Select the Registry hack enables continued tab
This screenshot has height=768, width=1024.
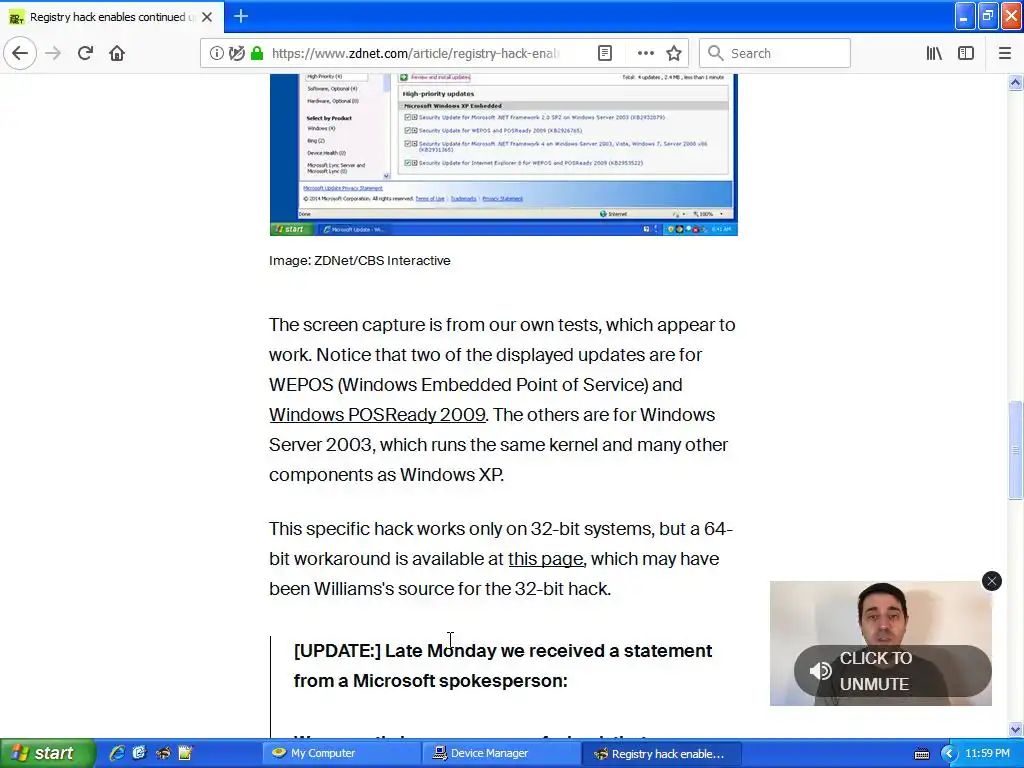coord(112,17)
